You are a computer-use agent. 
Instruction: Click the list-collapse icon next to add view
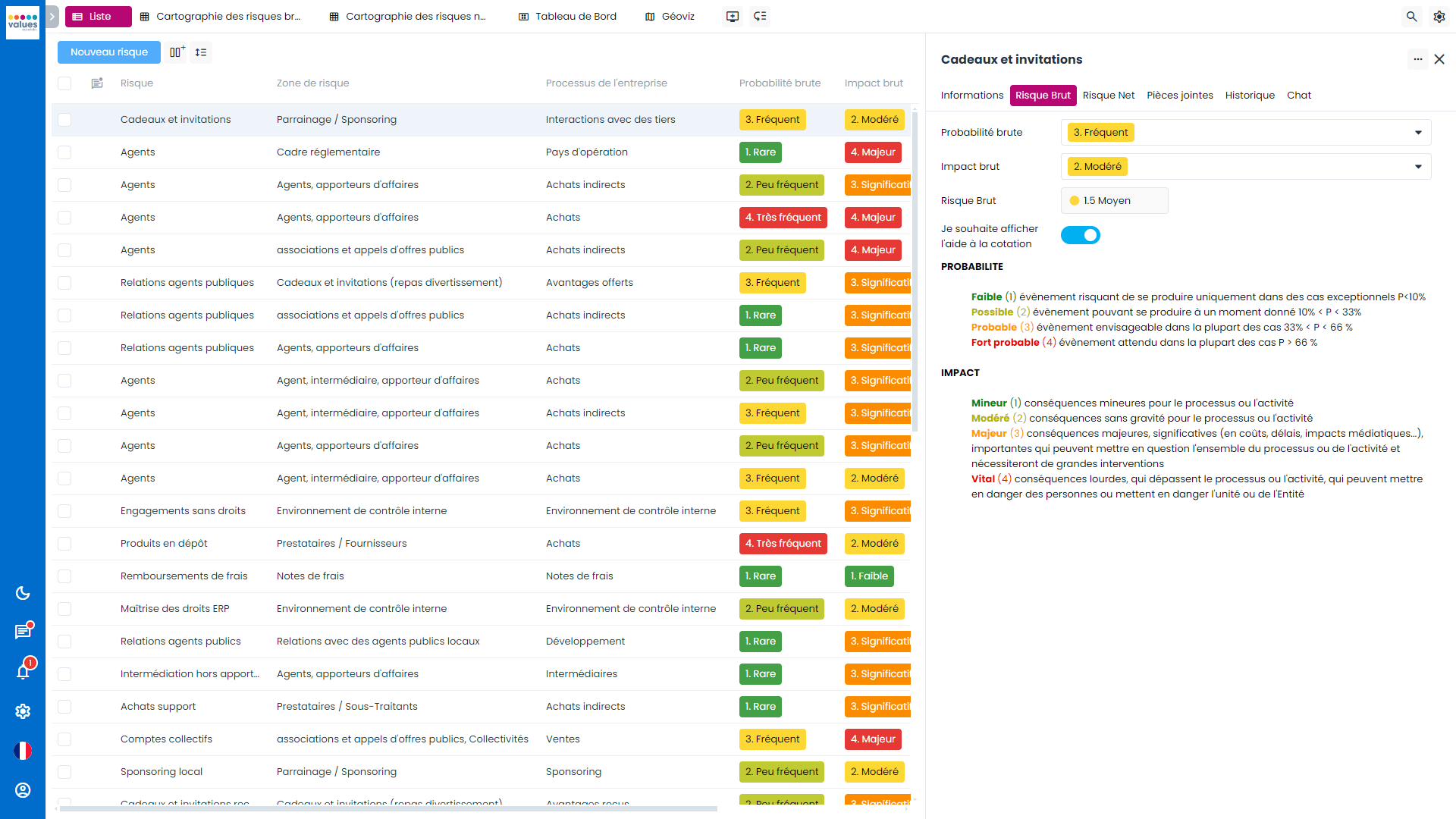click(x=760, y=17)
